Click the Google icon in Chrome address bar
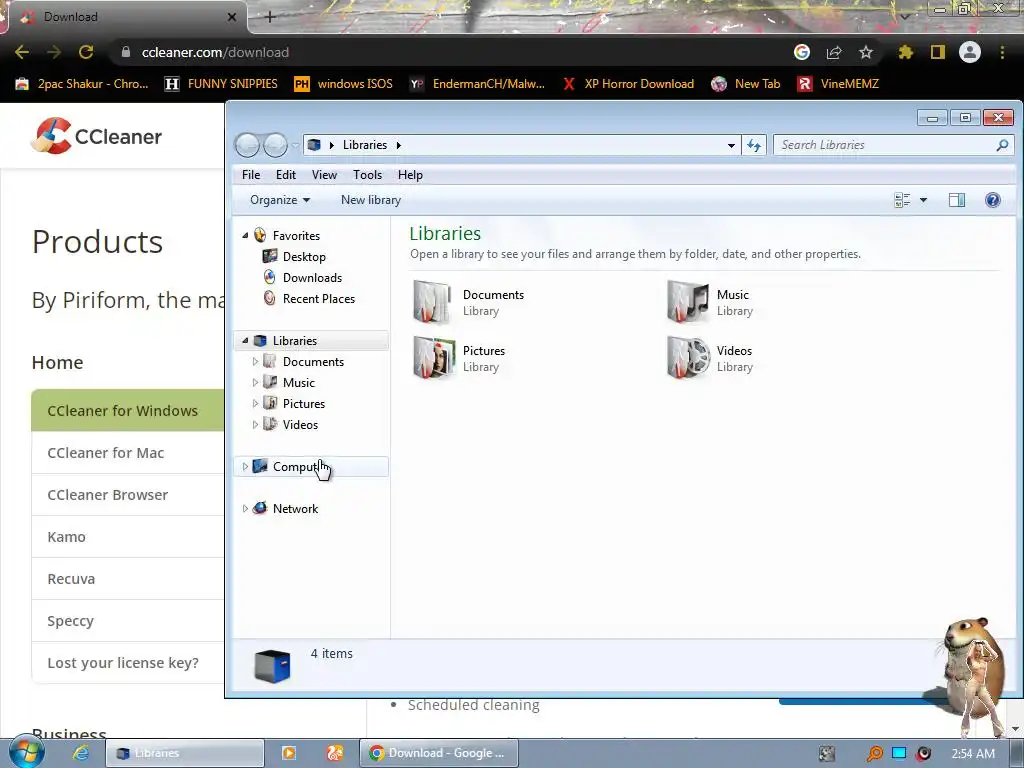 click(x=802, y=52)
